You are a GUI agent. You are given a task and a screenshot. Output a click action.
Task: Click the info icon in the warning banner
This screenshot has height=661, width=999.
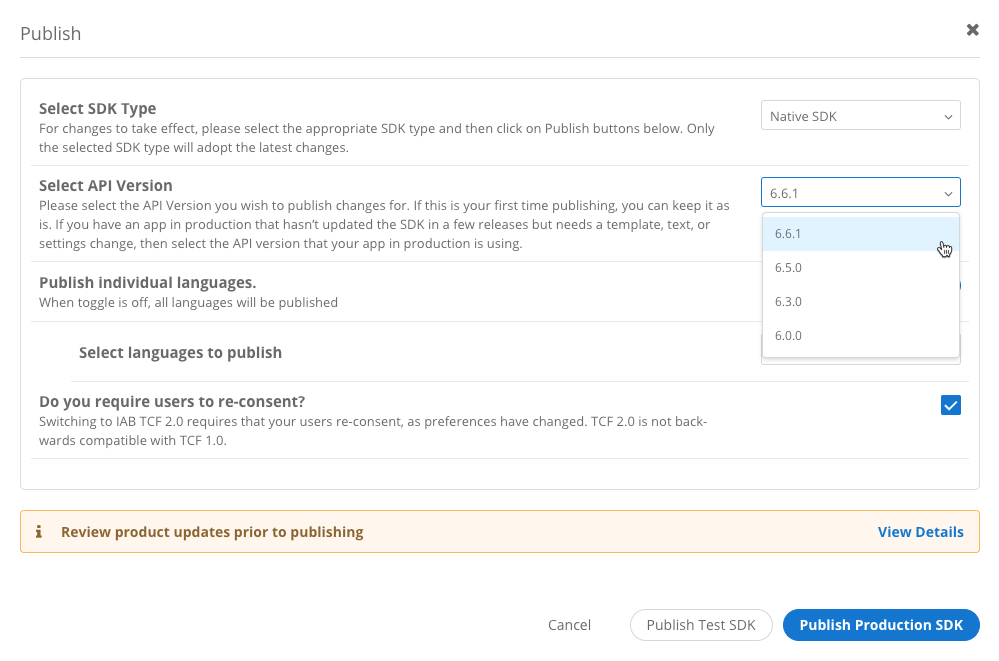coord(38,532)
